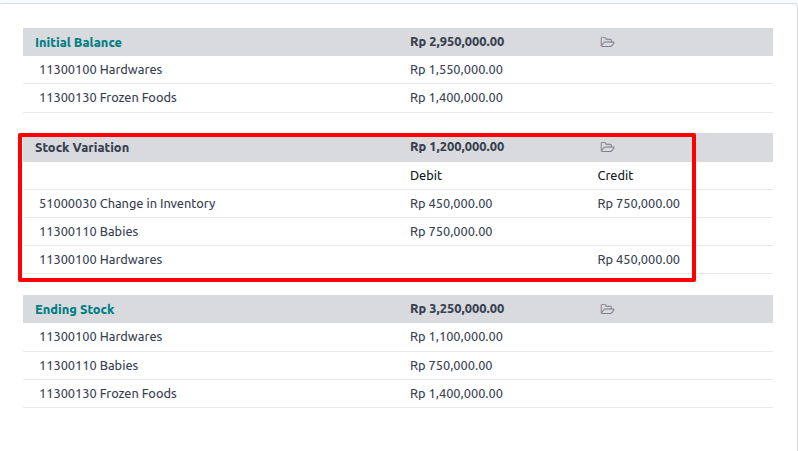Open the Ending Stock link

tap(75, 309)
